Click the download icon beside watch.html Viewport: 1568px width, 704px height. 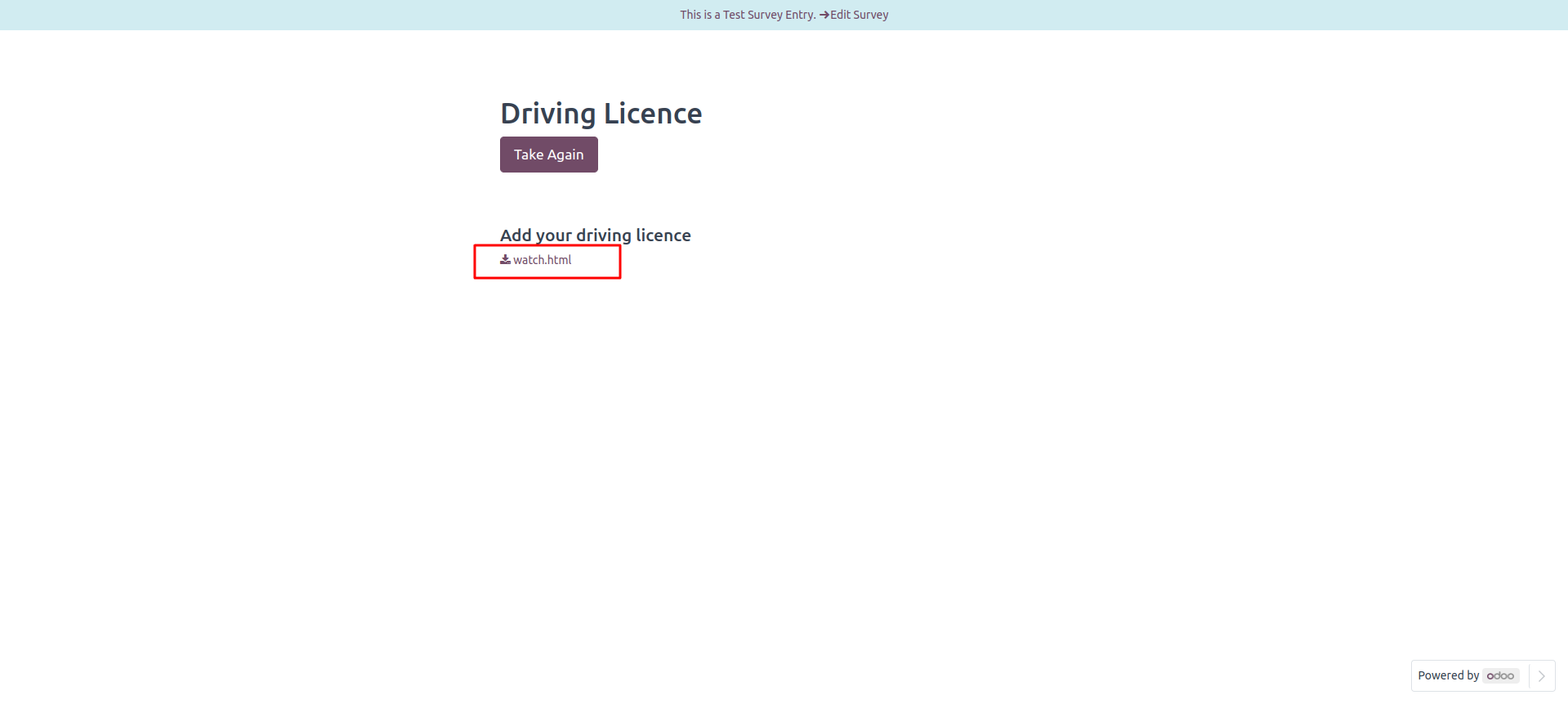click(505, 259)
